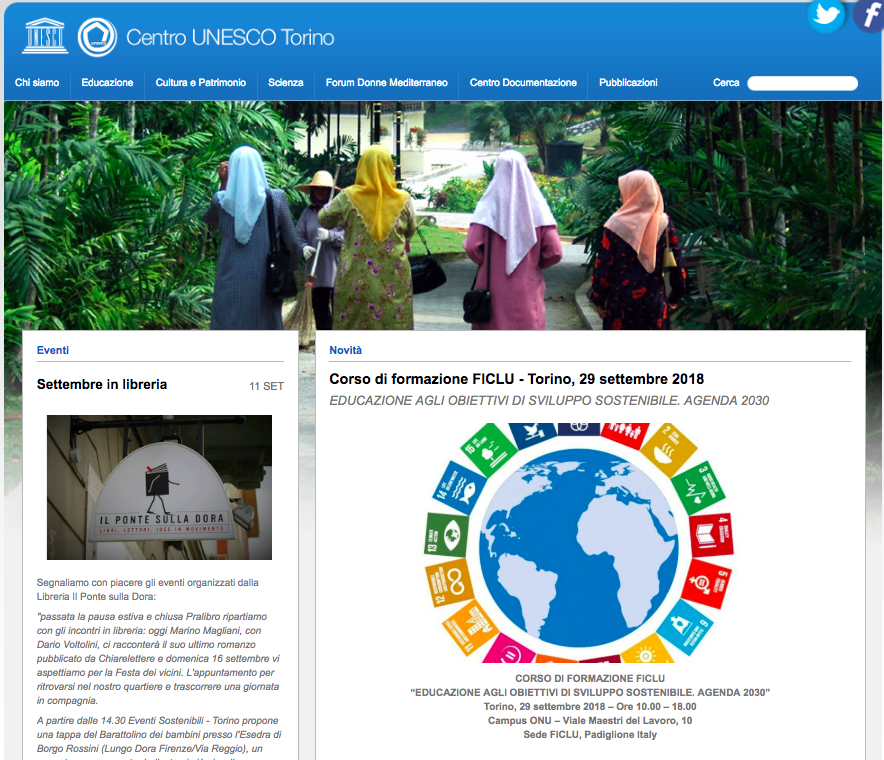Open Forum Donne Mediterraneo menu
Image resolution: width=884 pixels, height=760 pixels.
click(x=387, y=83)
